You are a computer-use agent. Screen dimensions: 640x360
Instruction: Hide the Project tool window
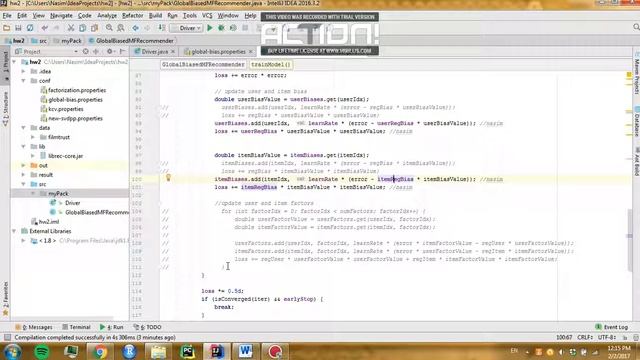[x=122, y=51]
